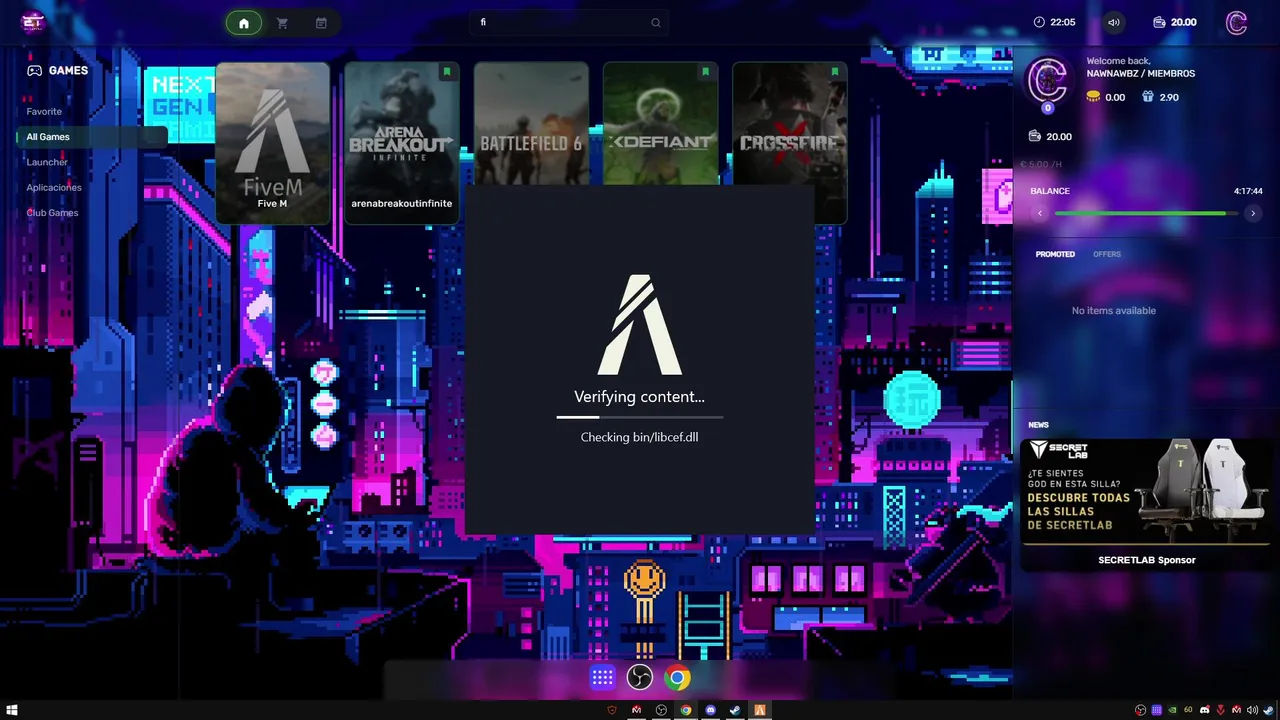Image resolution: width=1280 pixels, height=720 pixels.
Task: Select Favorite in the Games sidebar
Action: point(44,111)
